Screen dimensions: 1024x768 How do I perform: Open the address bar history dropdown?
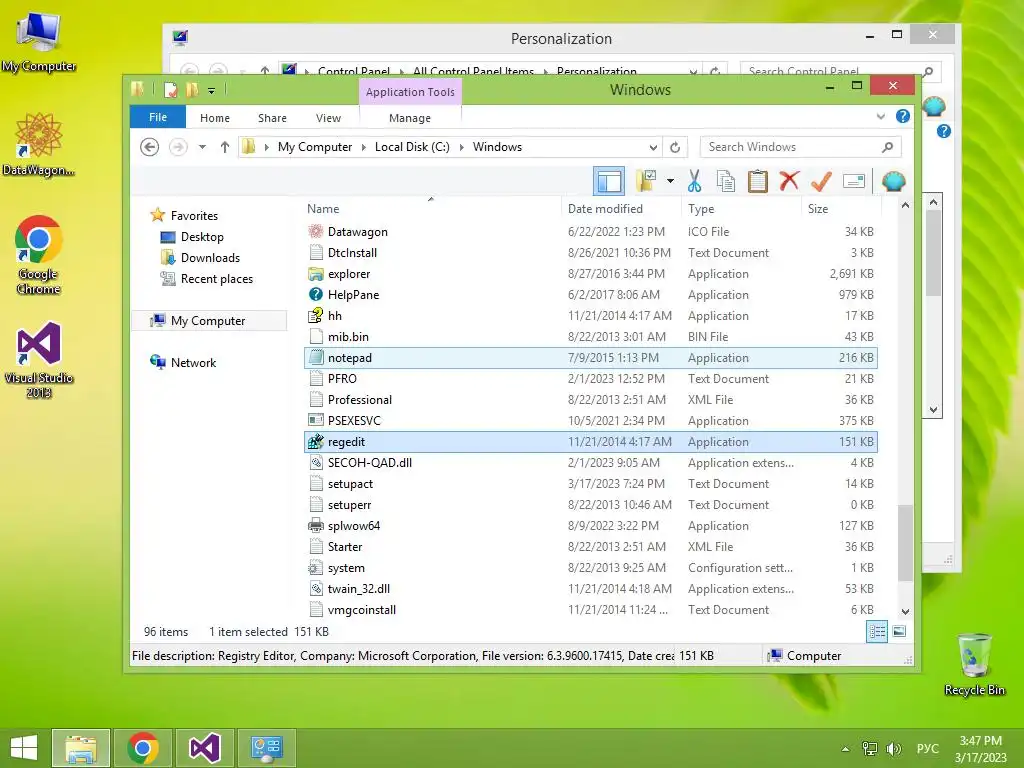pos(652,147)
